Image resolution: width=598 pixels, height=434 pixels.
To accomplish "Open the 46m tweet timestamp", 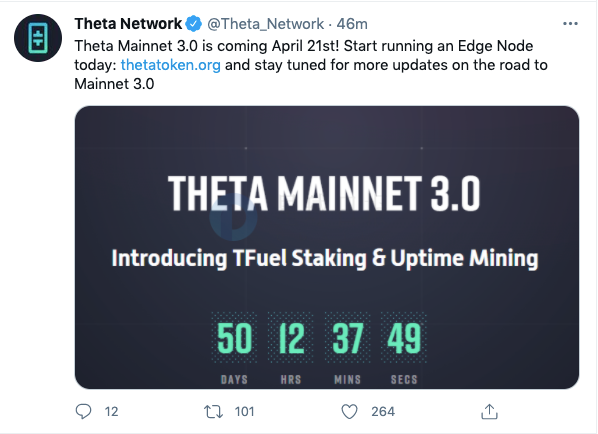I will 352,24.
